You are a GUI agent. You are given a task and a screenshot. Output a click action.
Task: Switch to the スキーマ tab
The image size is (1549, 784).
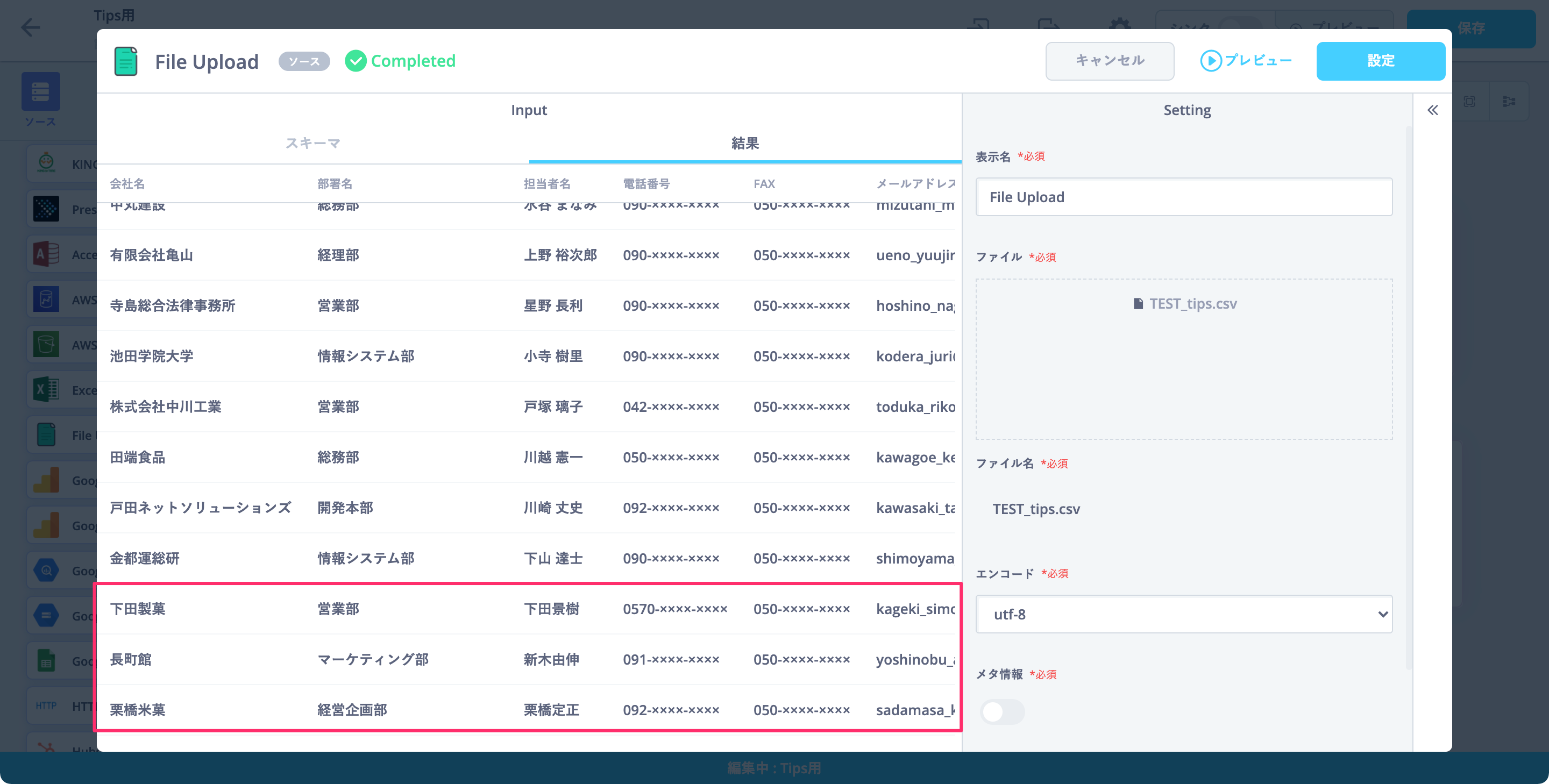coord(312,144)
